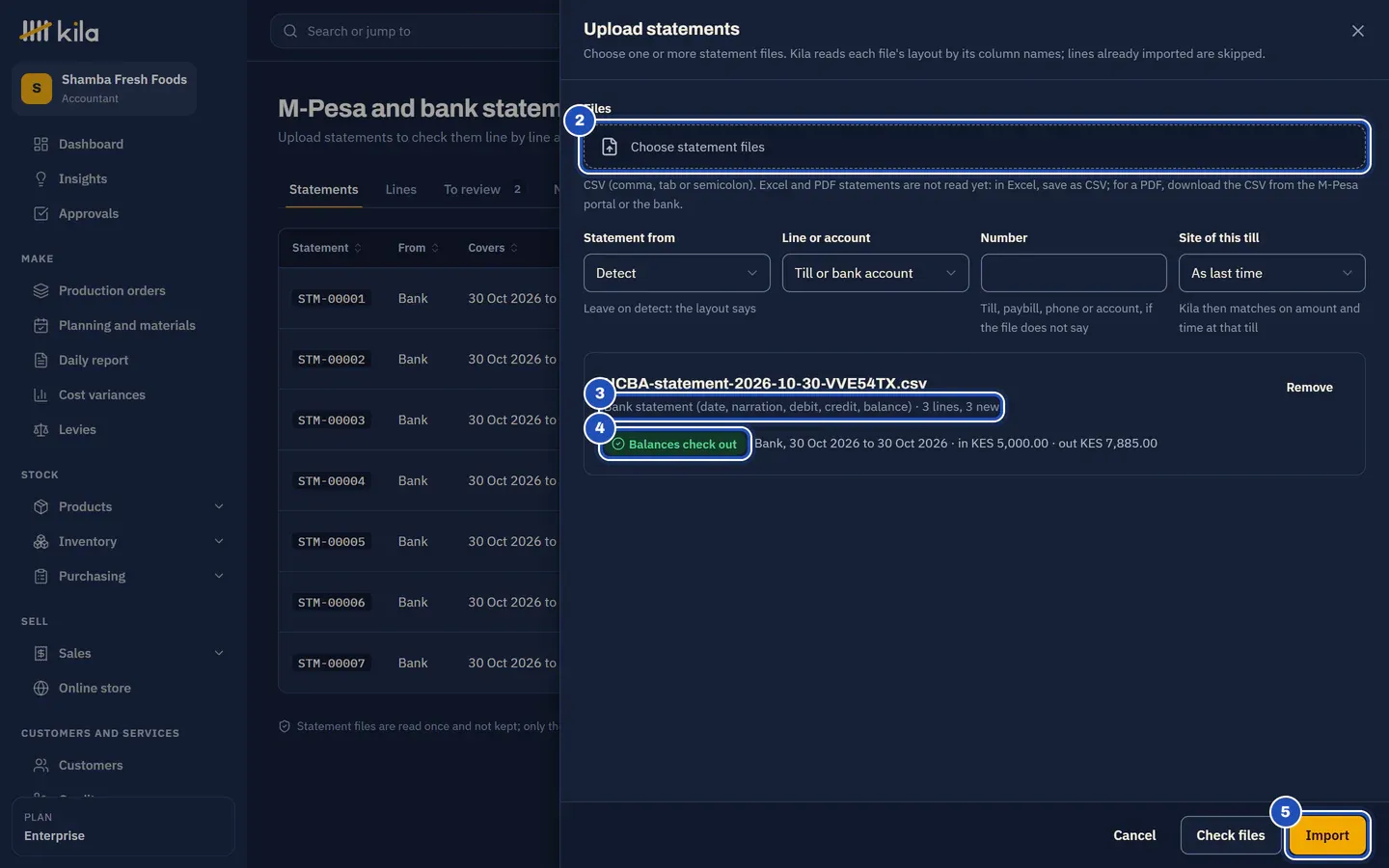
Task: Click the Number input field
Action: 1074,273
